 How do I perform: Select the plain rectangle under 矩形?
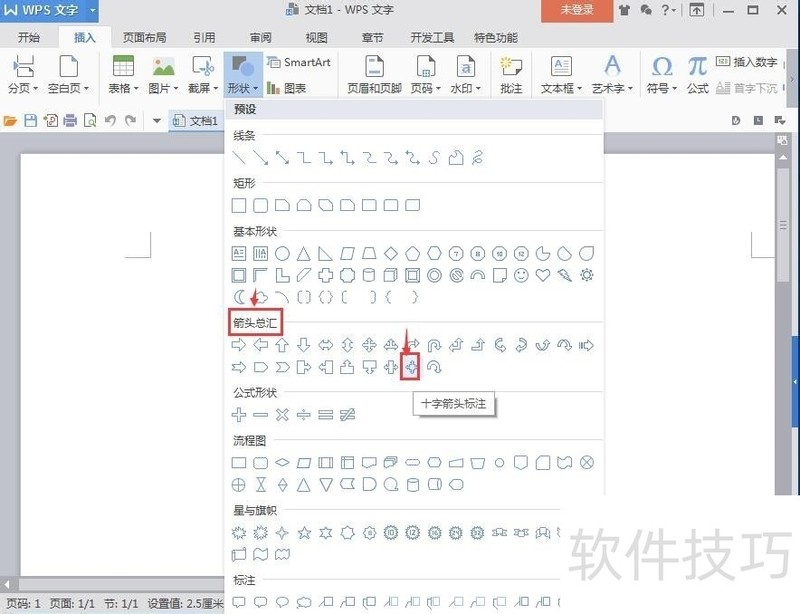tap(238, 205)
